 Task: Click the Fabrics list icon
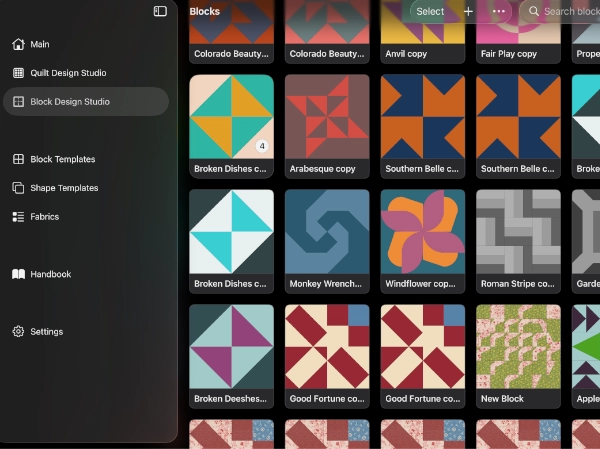coord(18,217)
